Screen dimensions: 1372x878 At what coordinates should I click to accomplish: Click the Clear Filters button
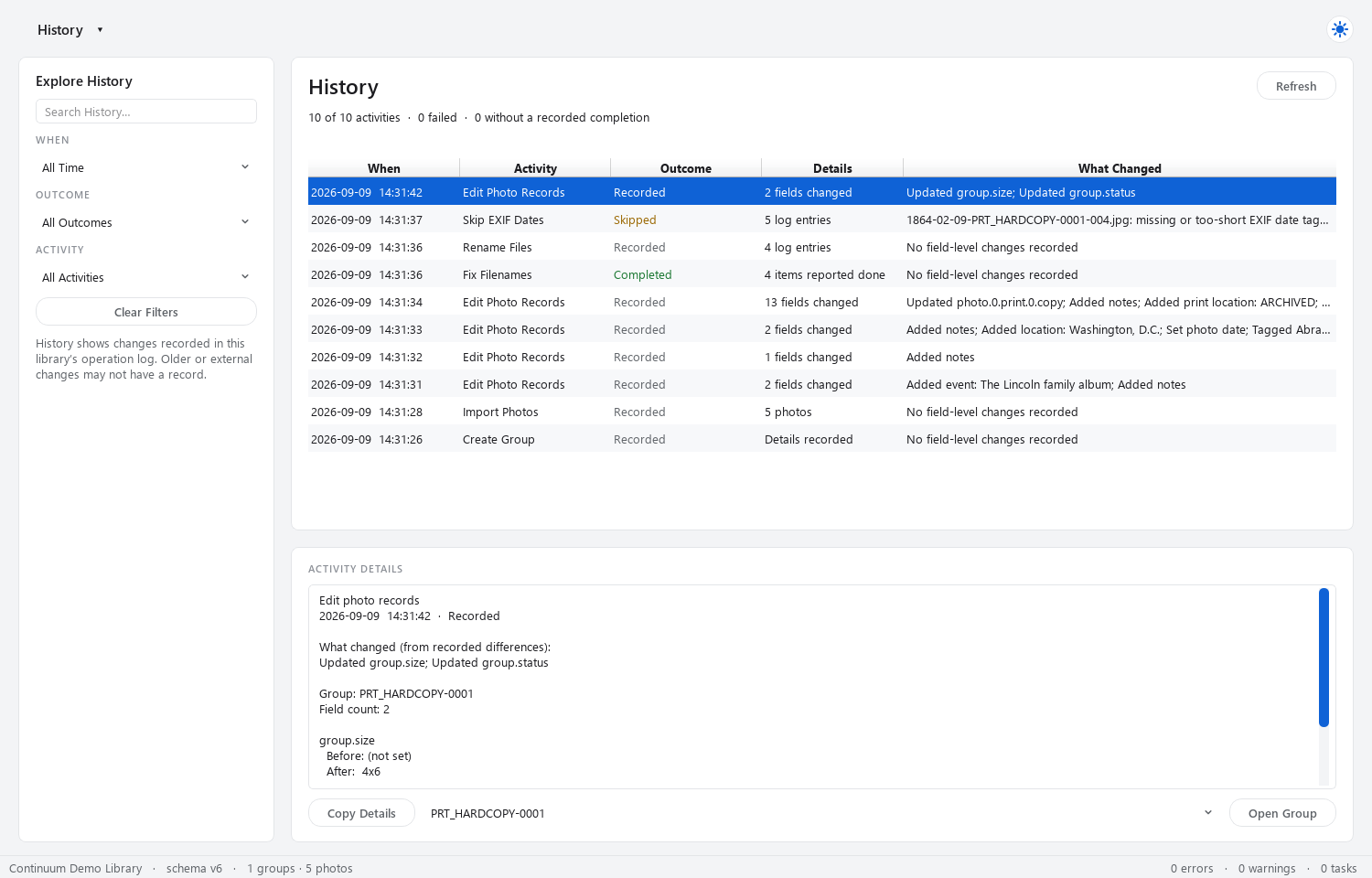click(146, 312)
